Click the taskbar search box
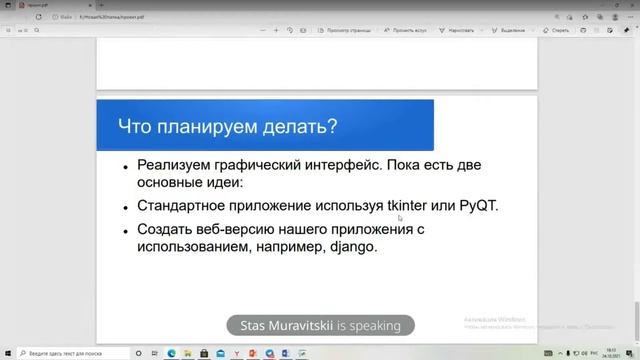Viewport: 640px width, 360px height. (x=73, y=353)
